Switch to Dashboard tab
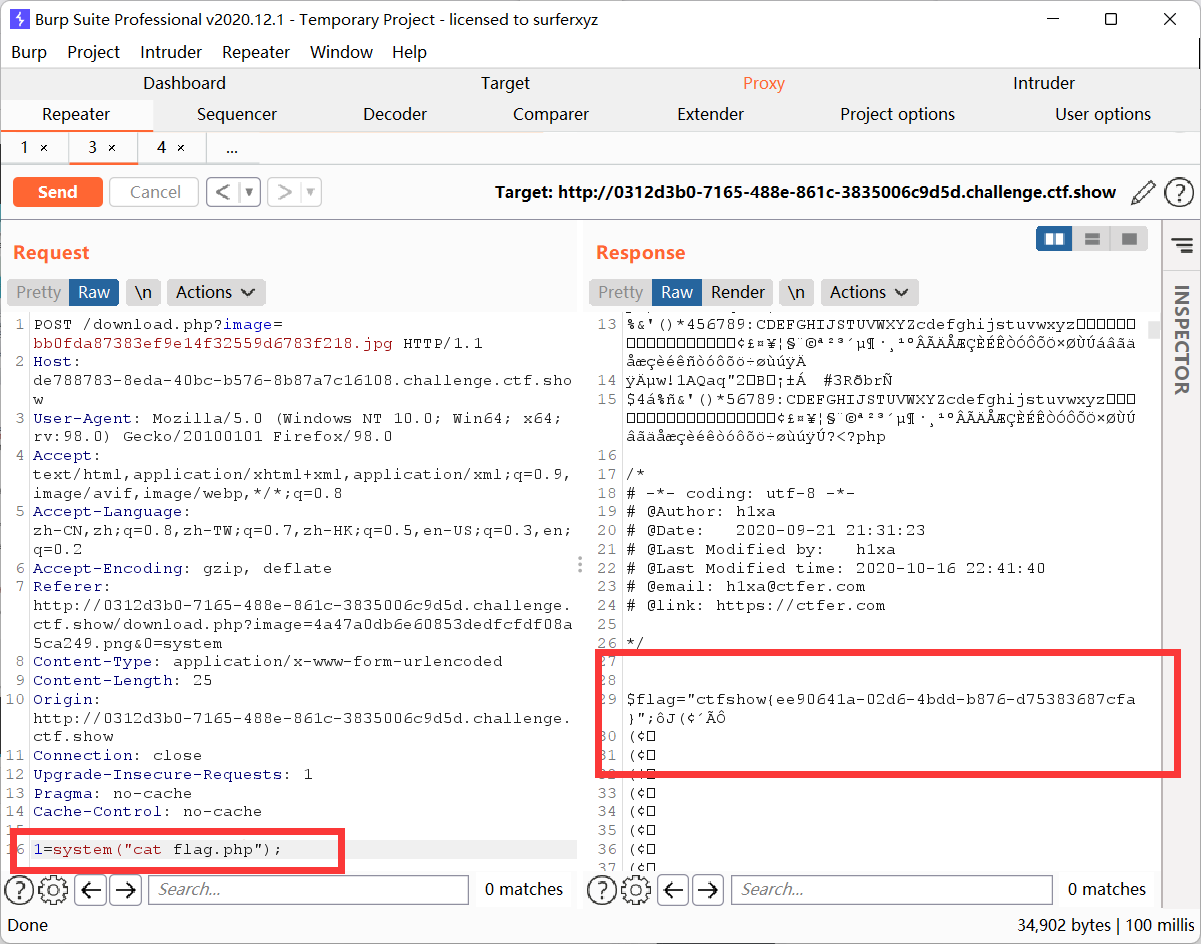The width and height of the screenshot is (1201, 944). click(x=184, y=83)
